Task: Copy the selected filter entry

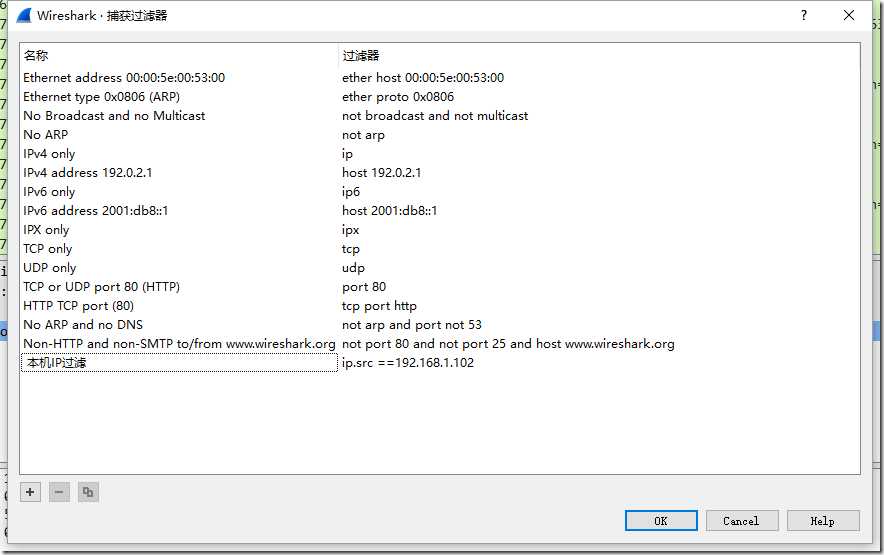Action: click(88, 492)
